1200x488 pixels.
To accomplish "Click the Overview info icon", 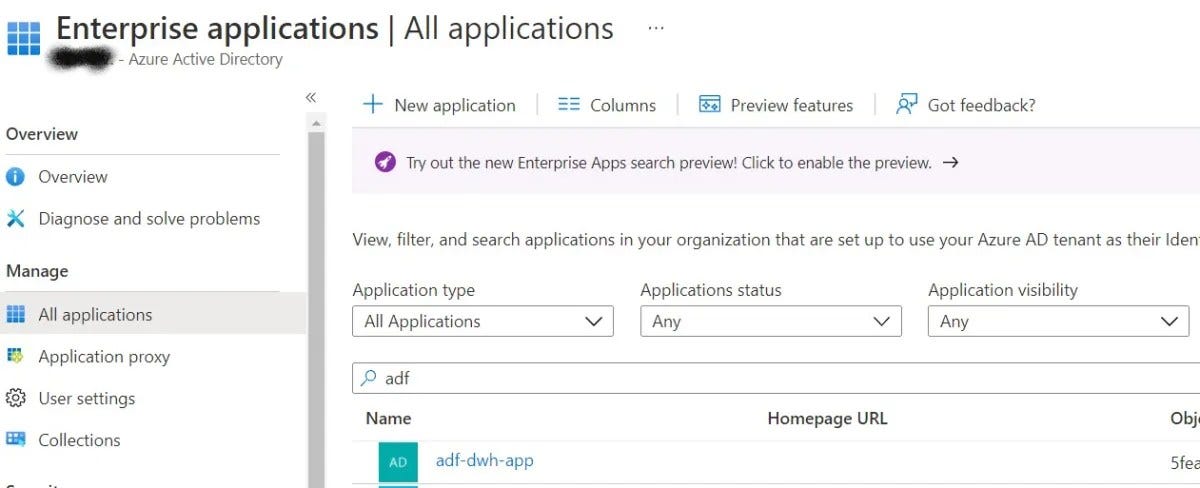I will pos(15,177).
